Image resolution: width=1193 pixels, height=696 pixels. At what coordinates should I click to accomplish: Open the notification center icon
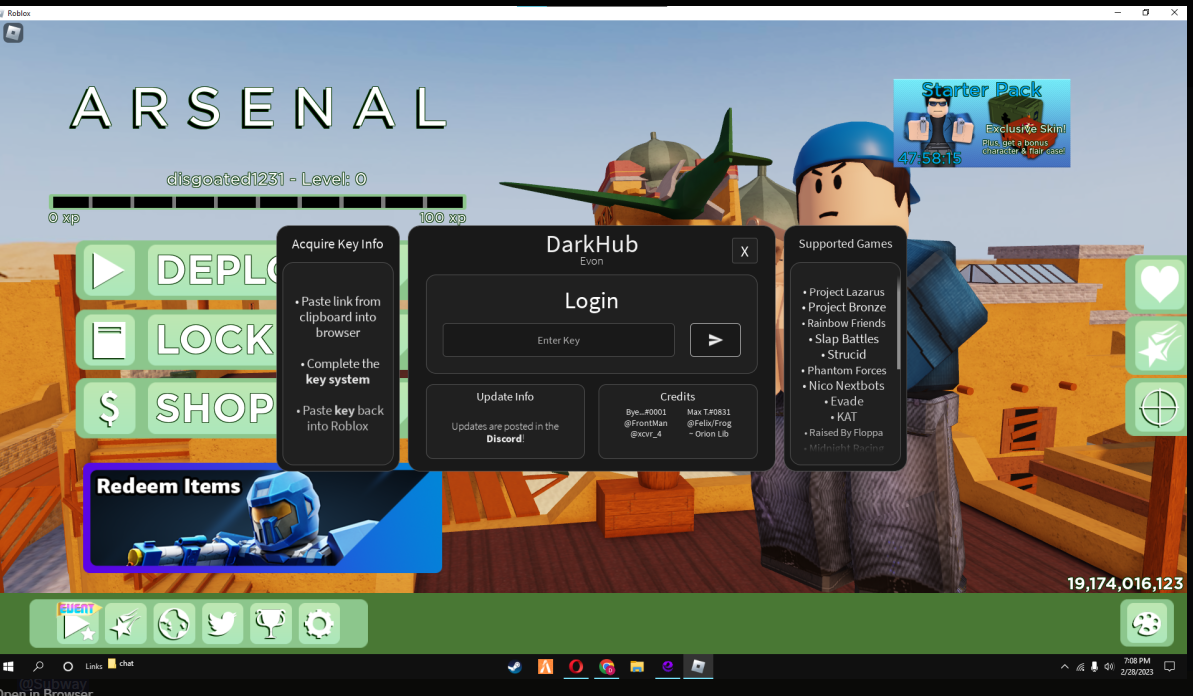tap(1170, 667)
